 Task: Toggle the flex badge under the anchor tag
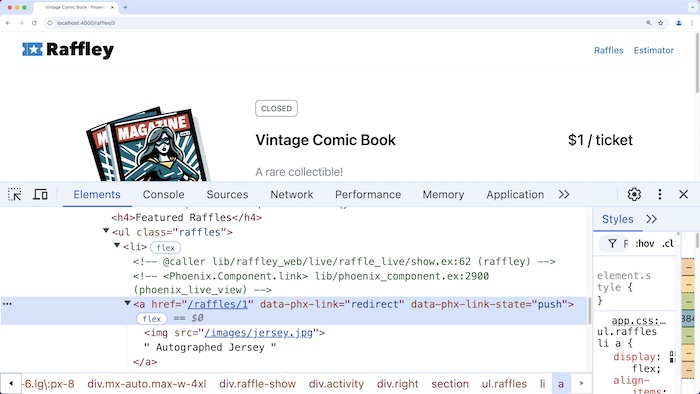click(151, 319)
